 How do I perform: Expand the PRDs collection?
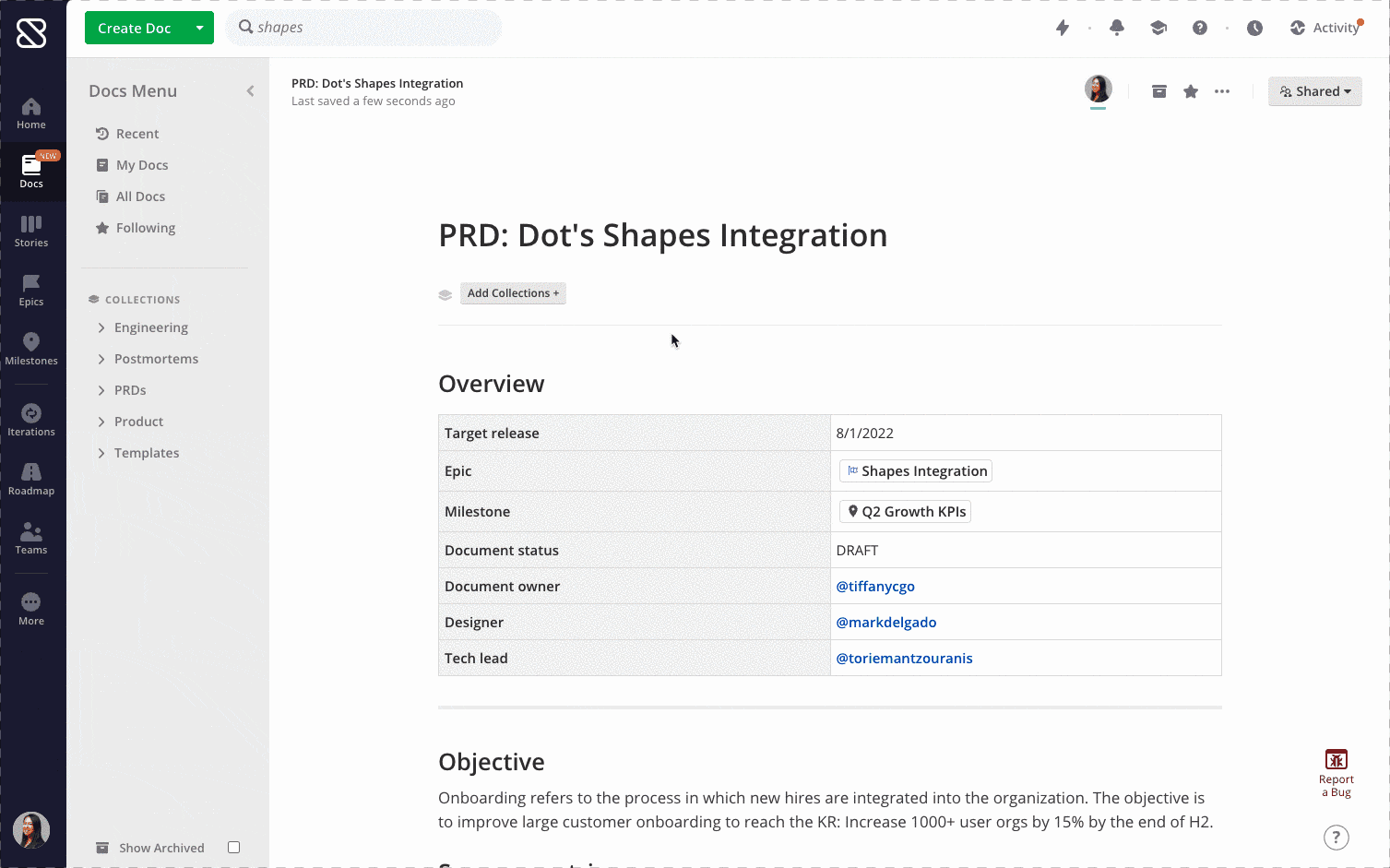[101, 390]
